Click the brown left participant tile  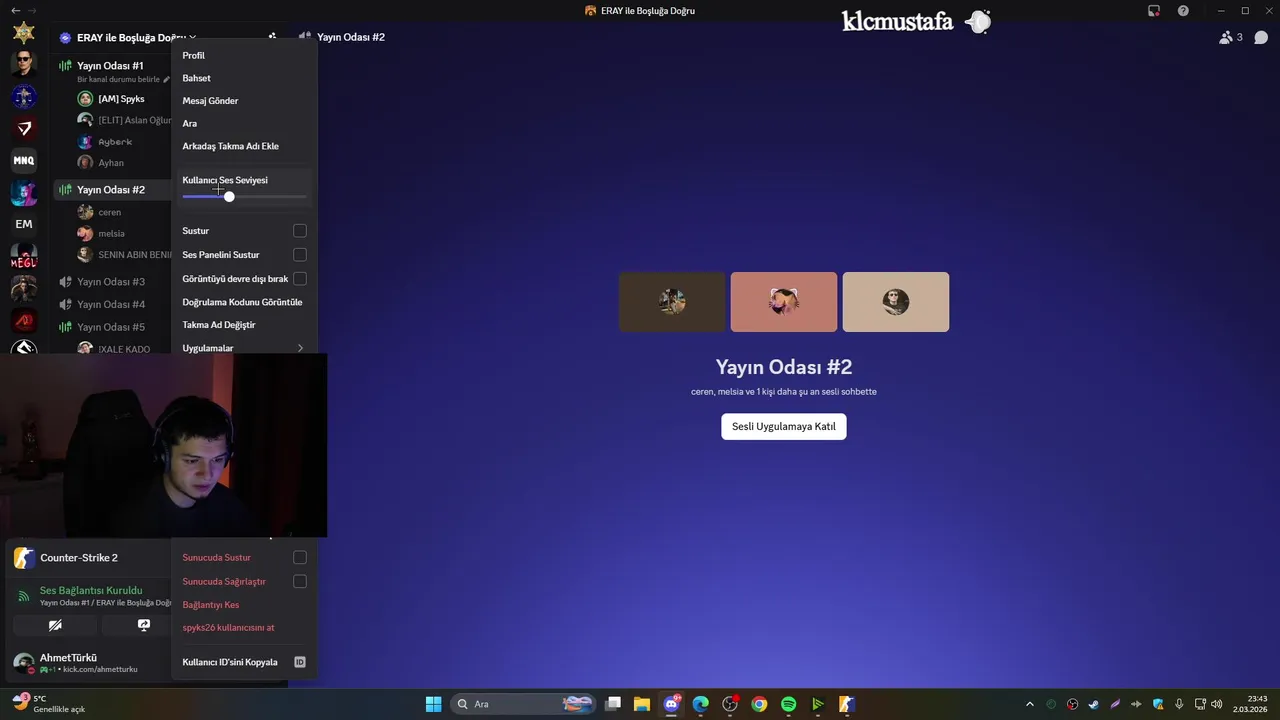[672, 302]
